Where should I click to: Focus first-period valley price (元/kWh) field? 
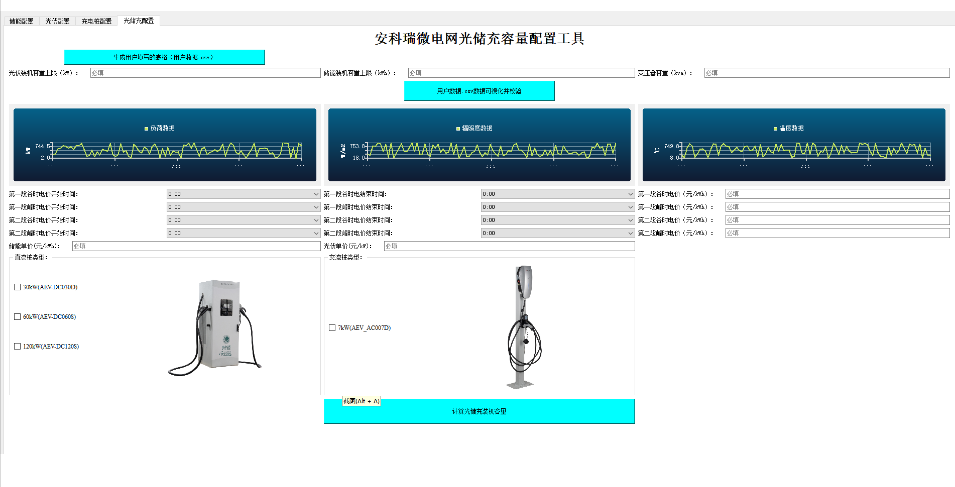pos(837,194)
